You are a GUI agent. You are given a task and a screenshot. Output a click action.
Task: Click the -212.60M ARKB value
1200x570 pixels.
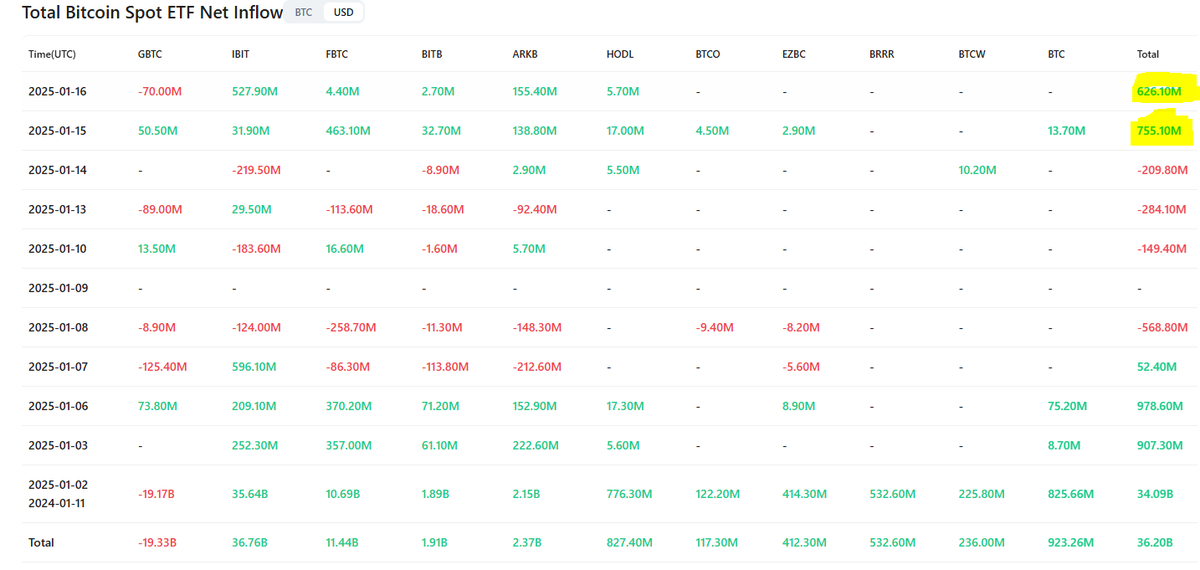[537, 367]
